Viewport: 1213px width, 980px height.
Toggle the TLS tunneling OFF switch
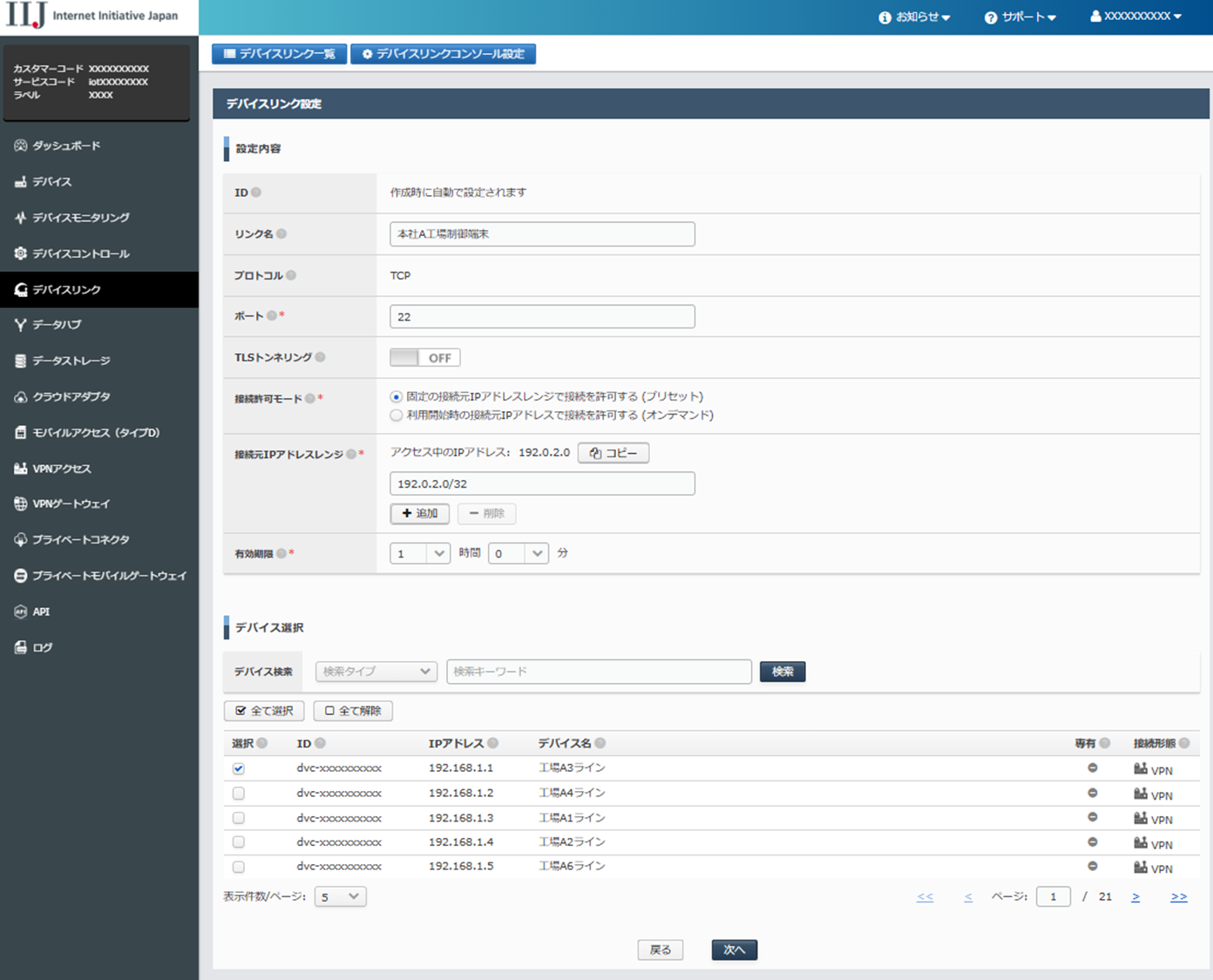tap(424, 358)
